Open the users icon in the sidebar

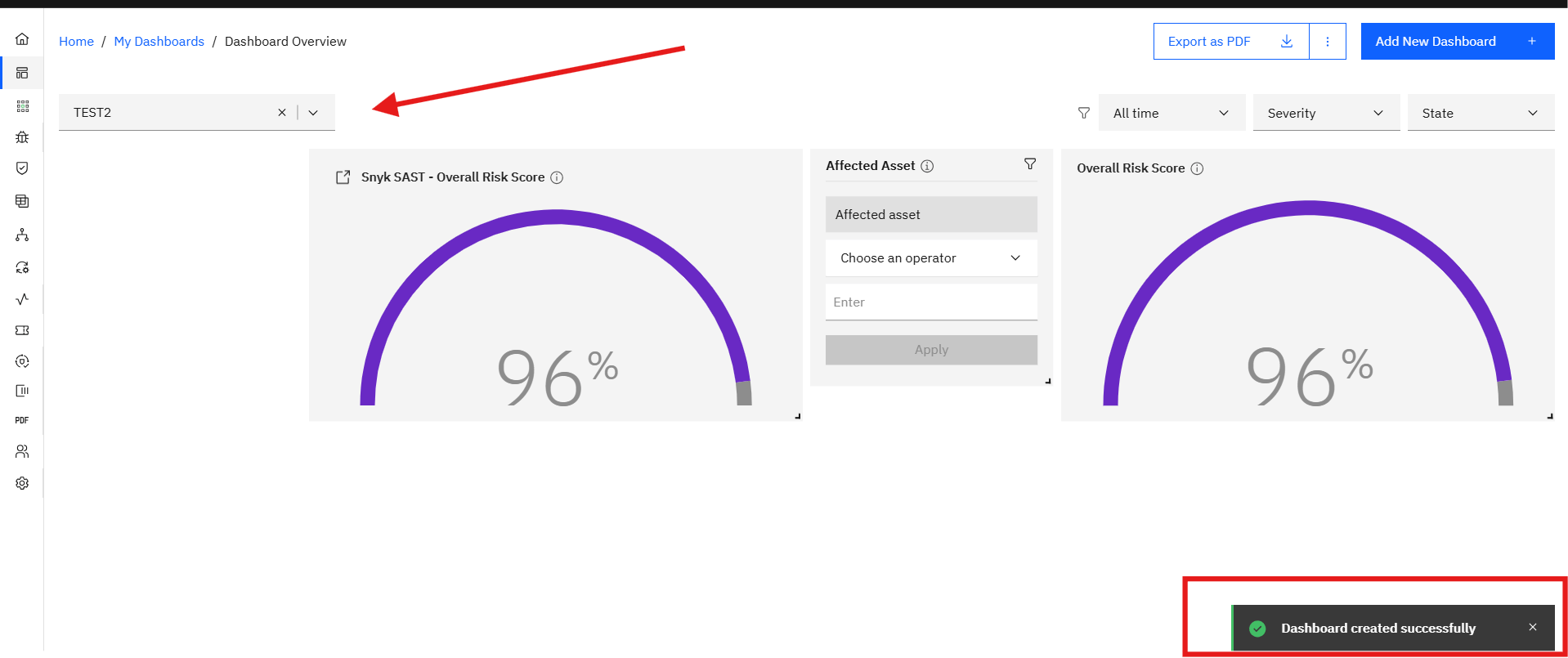(x=22, y=451)
